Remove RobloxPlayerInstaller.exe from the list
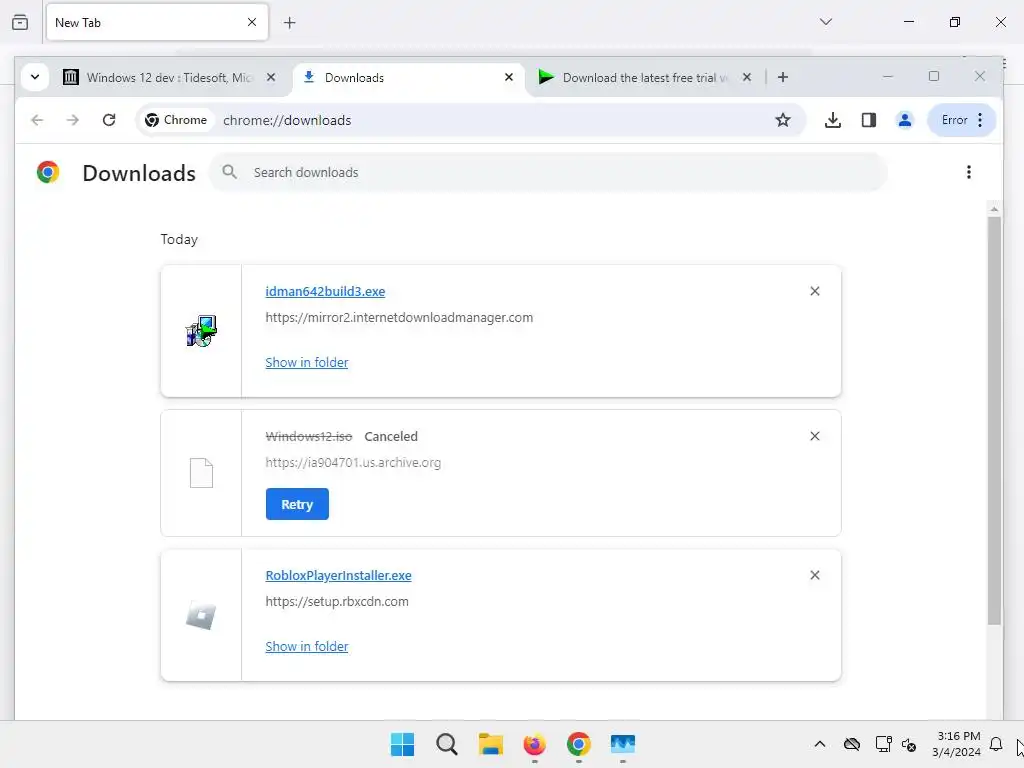Screen dimensions: 1024x768 (814, 575)
